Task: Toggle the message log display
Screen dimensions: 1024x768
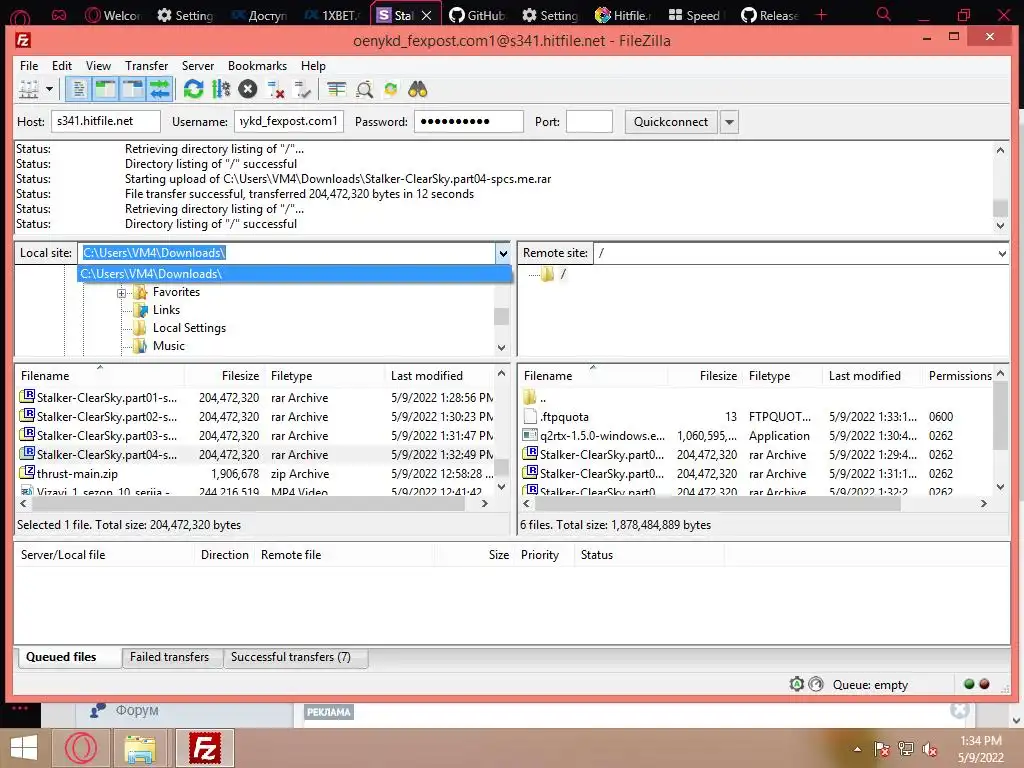Action: [x=78, y=89]
